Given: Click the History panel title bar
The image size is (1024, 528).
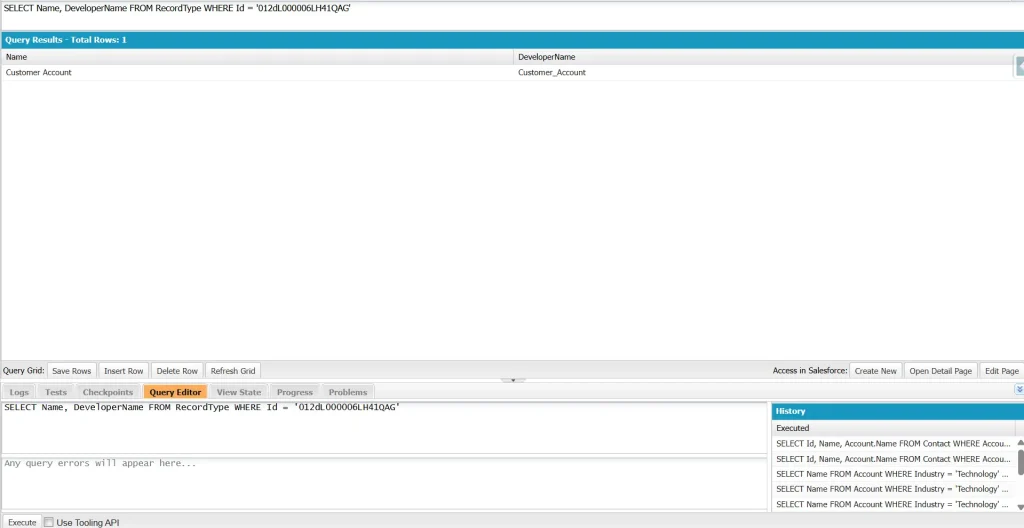Looking at the screenshot, I should coord(898,411).
